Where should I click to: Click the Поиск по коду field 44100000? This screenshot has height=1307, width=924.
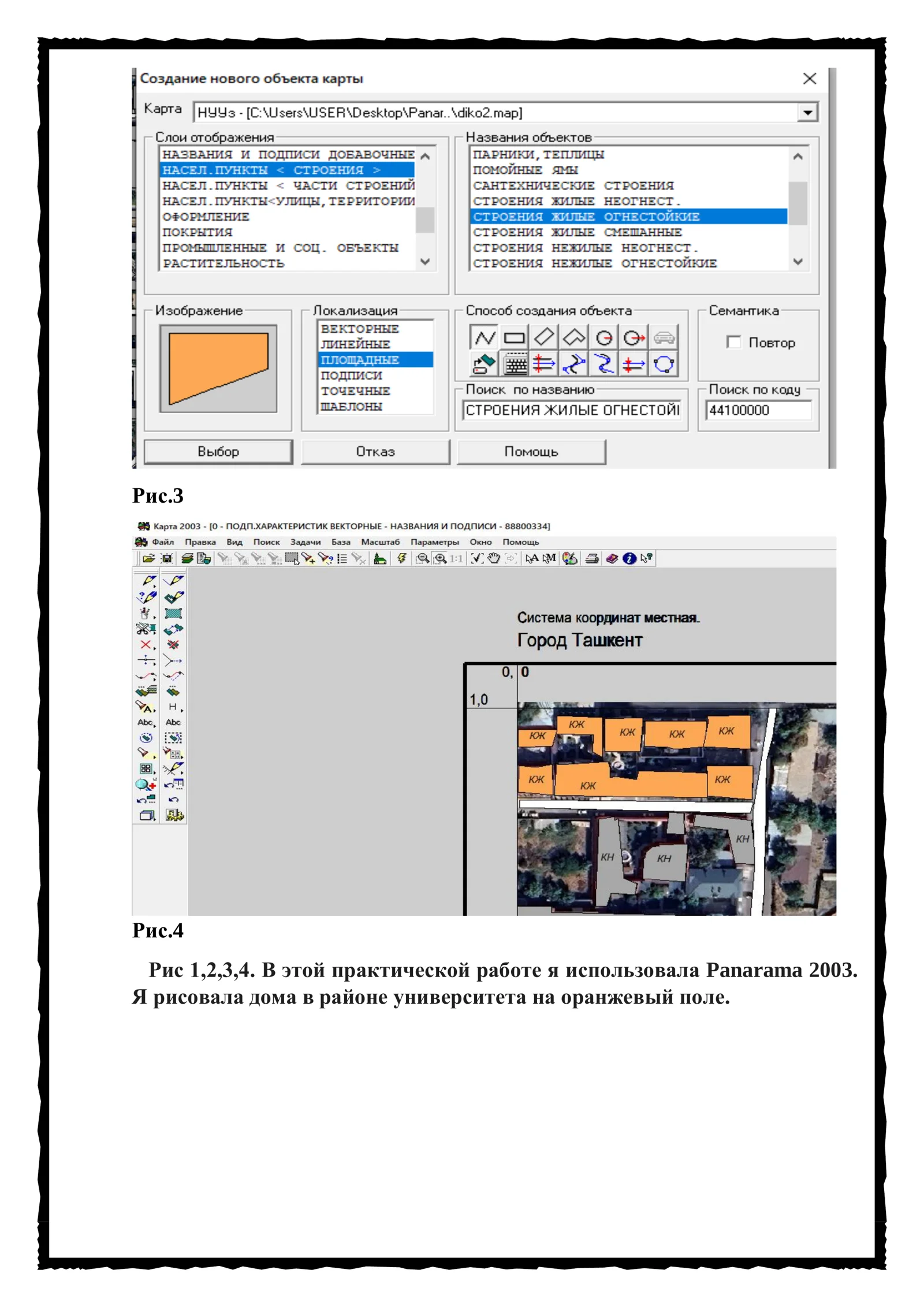pyautogui.click(x=758, y=410)
